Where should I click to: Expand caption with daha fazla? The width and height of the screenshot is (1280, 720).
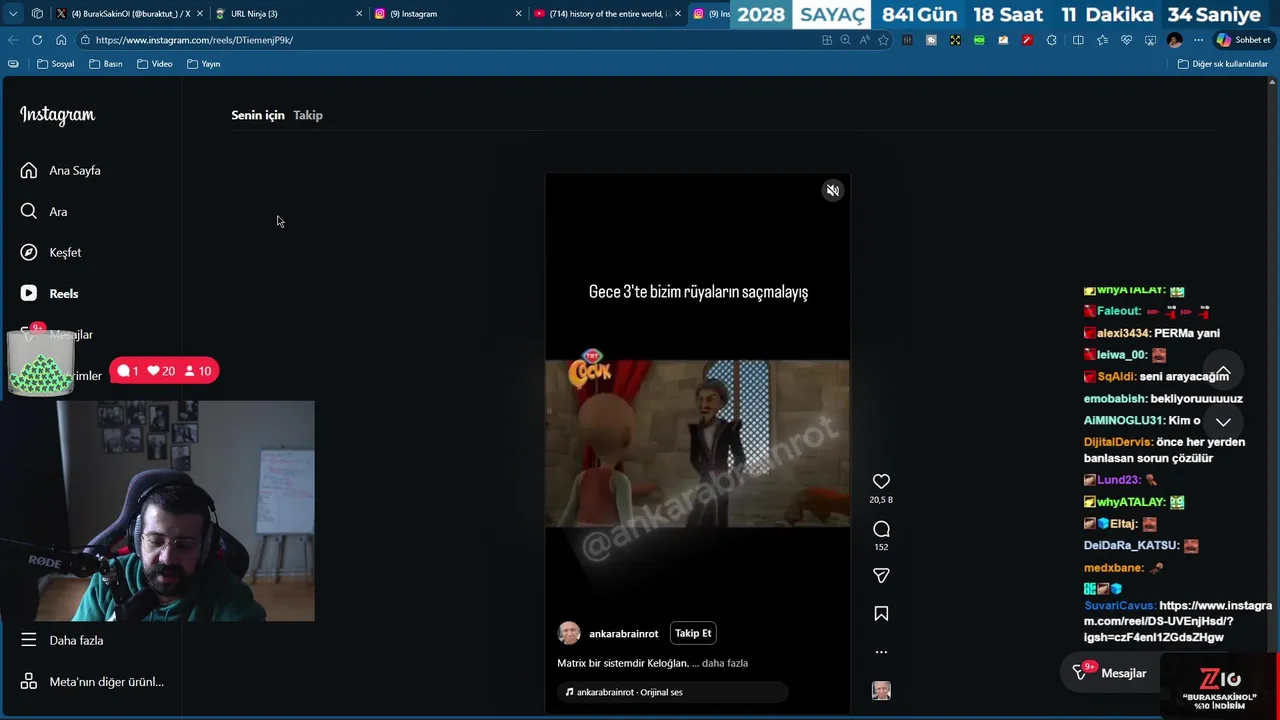coord(725,663)
